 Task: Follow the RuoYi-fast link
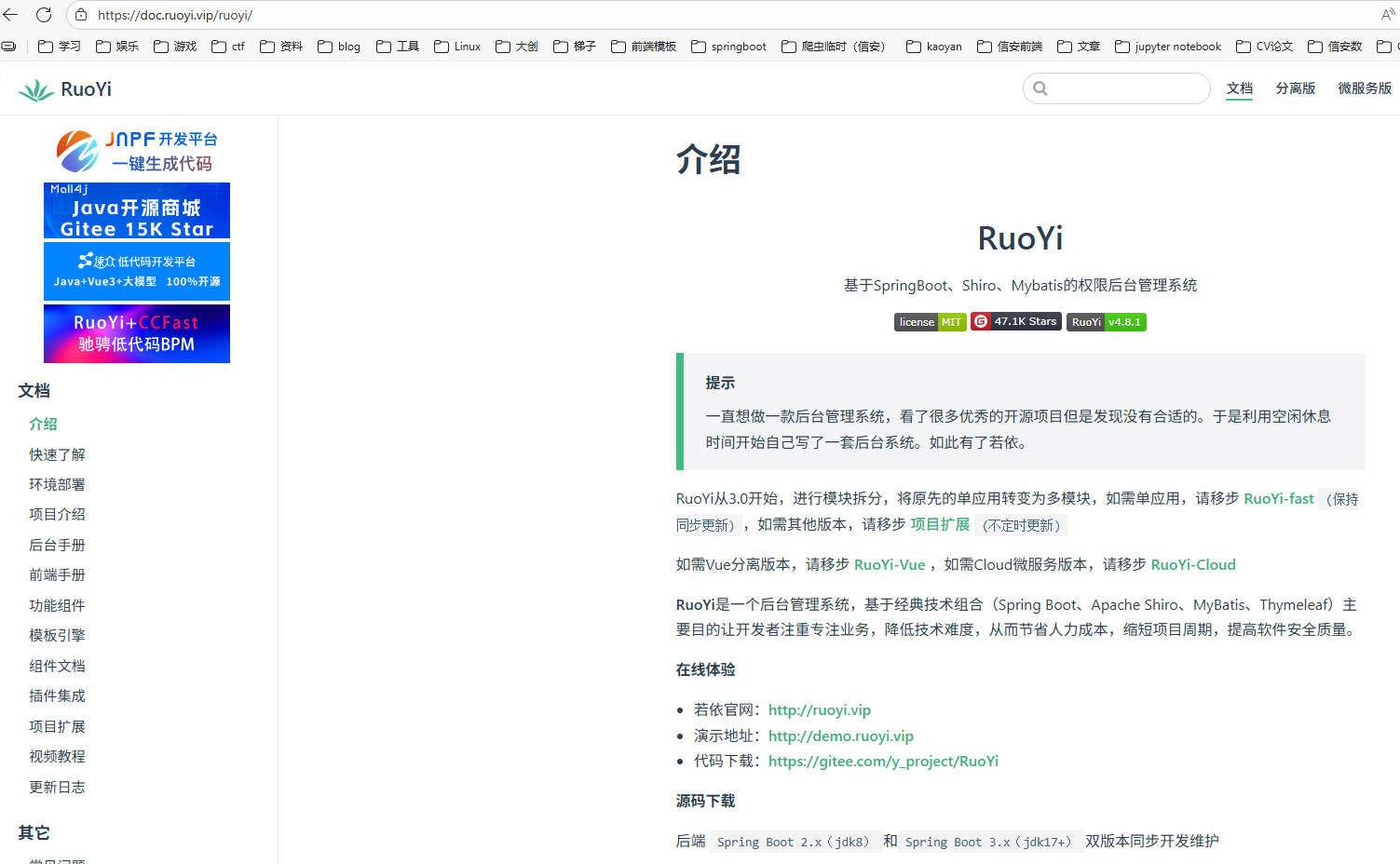(x=1279, y=499)
